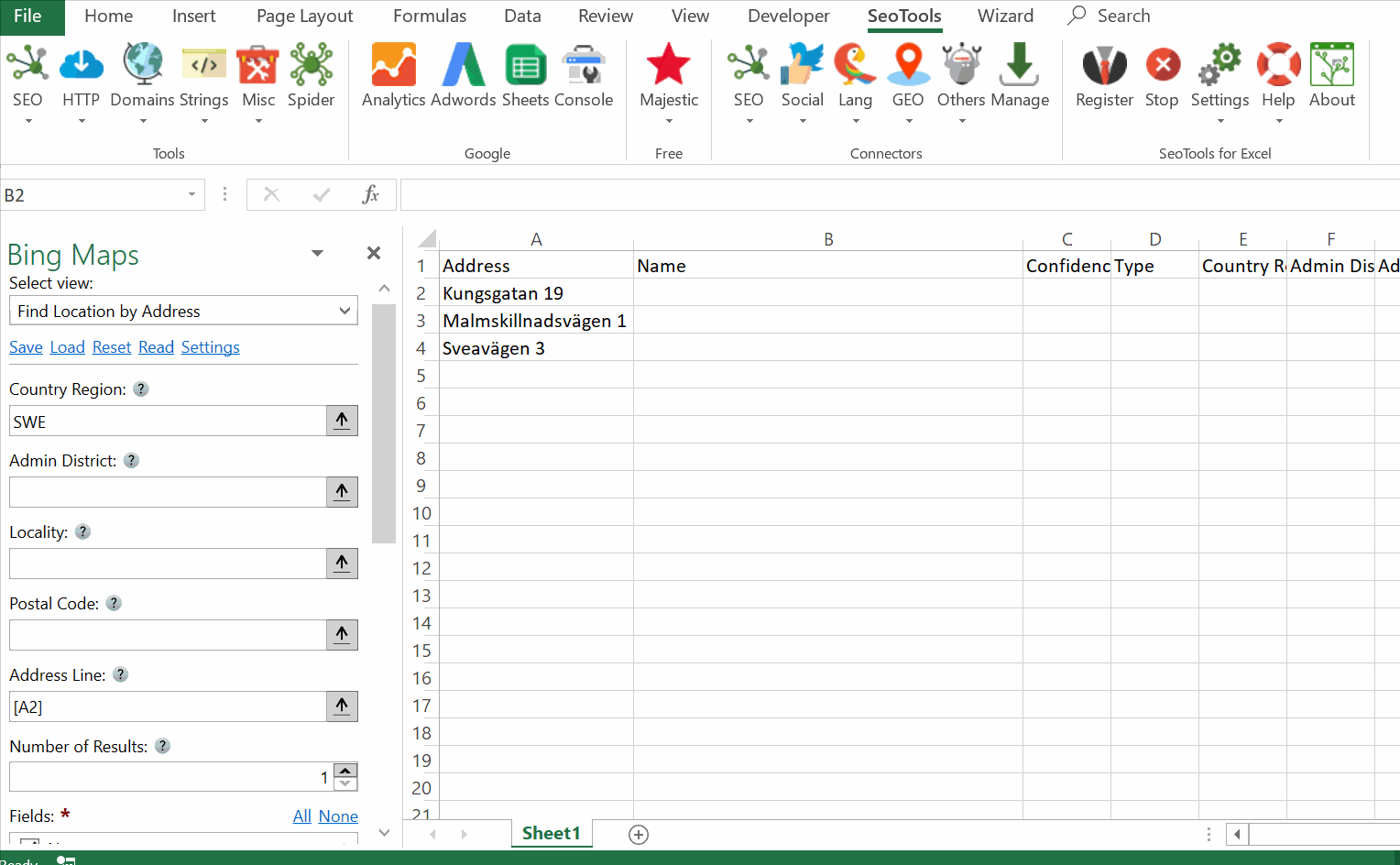
Task: Click the All fields link
Action: (x=302, y=816)
